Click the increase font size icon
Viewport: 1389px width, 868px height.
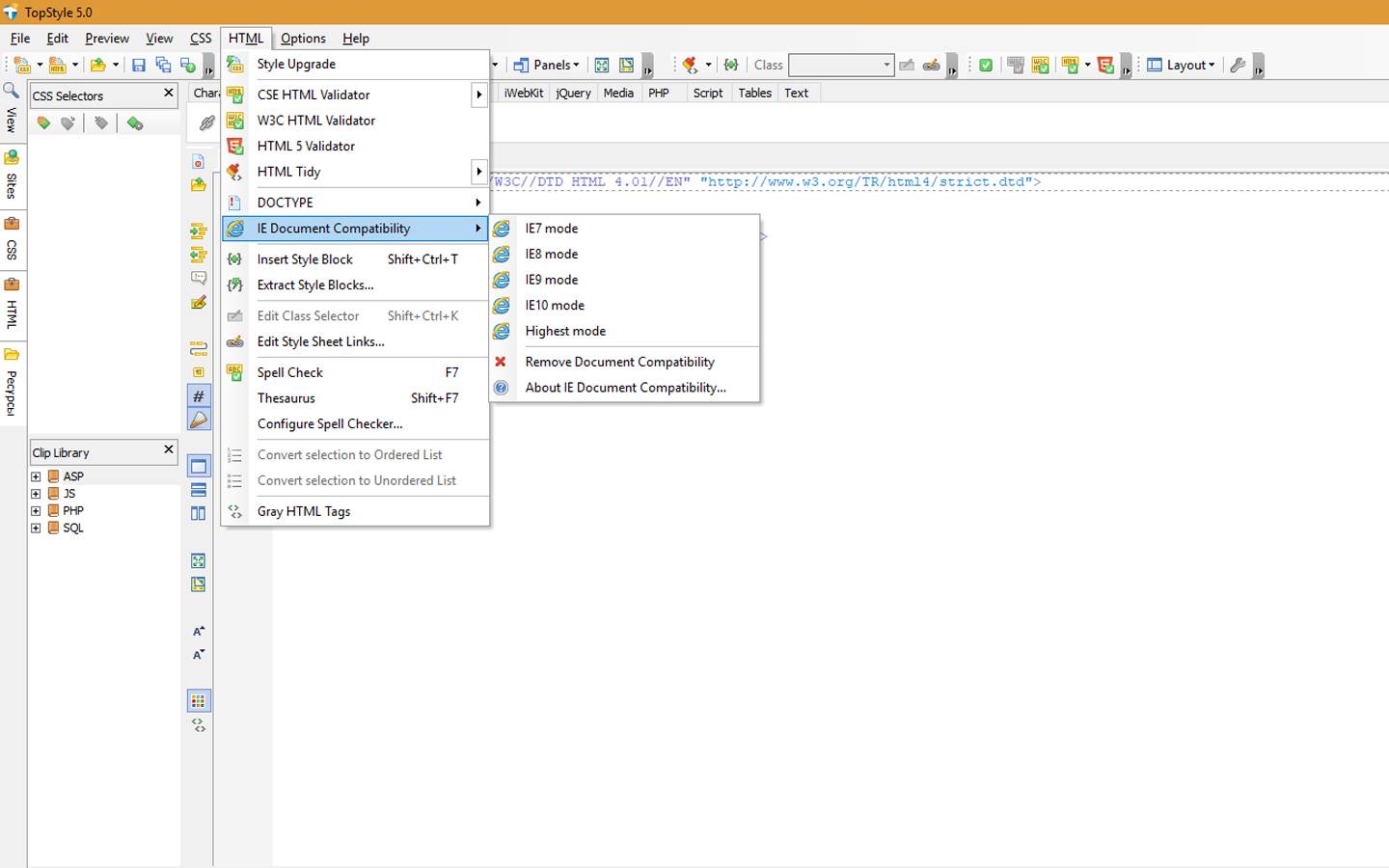(x=199, y=632)
